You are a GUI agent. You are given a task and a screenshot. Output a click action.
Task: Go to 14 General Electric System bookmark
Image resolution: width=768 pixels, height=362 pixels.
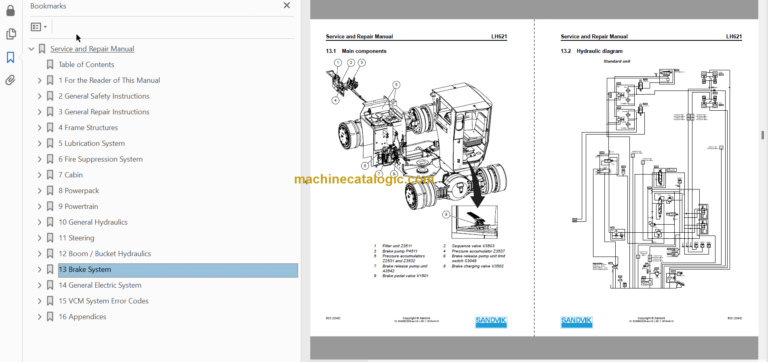[x=99, y=285]
